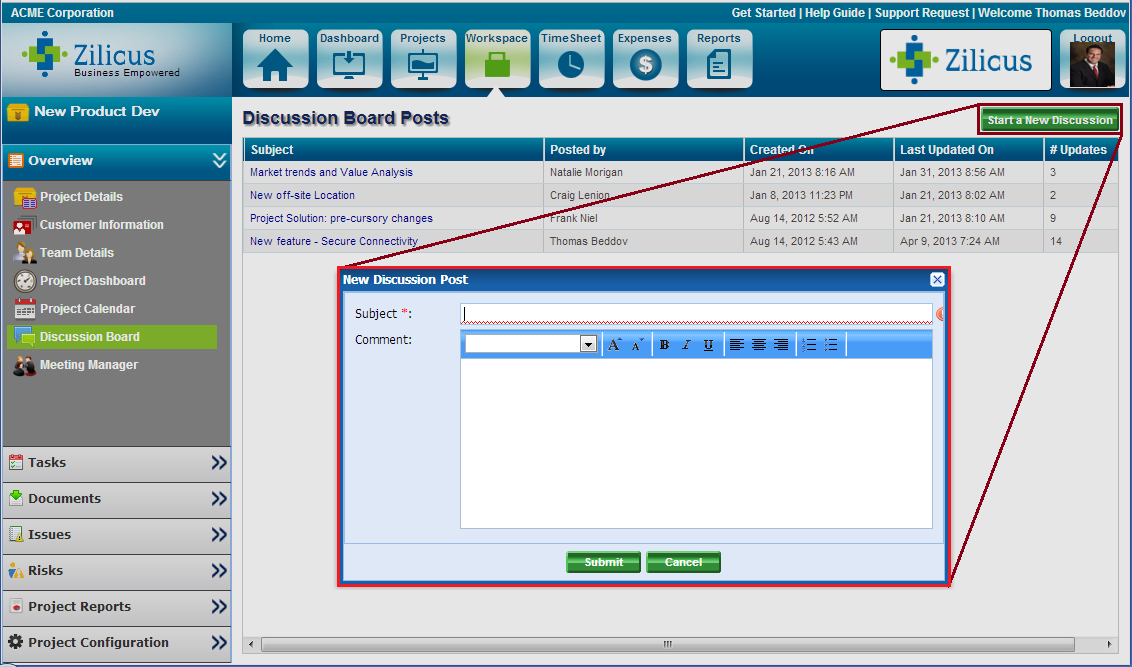Insert a numbered list in comment

(x=809, y=345)
